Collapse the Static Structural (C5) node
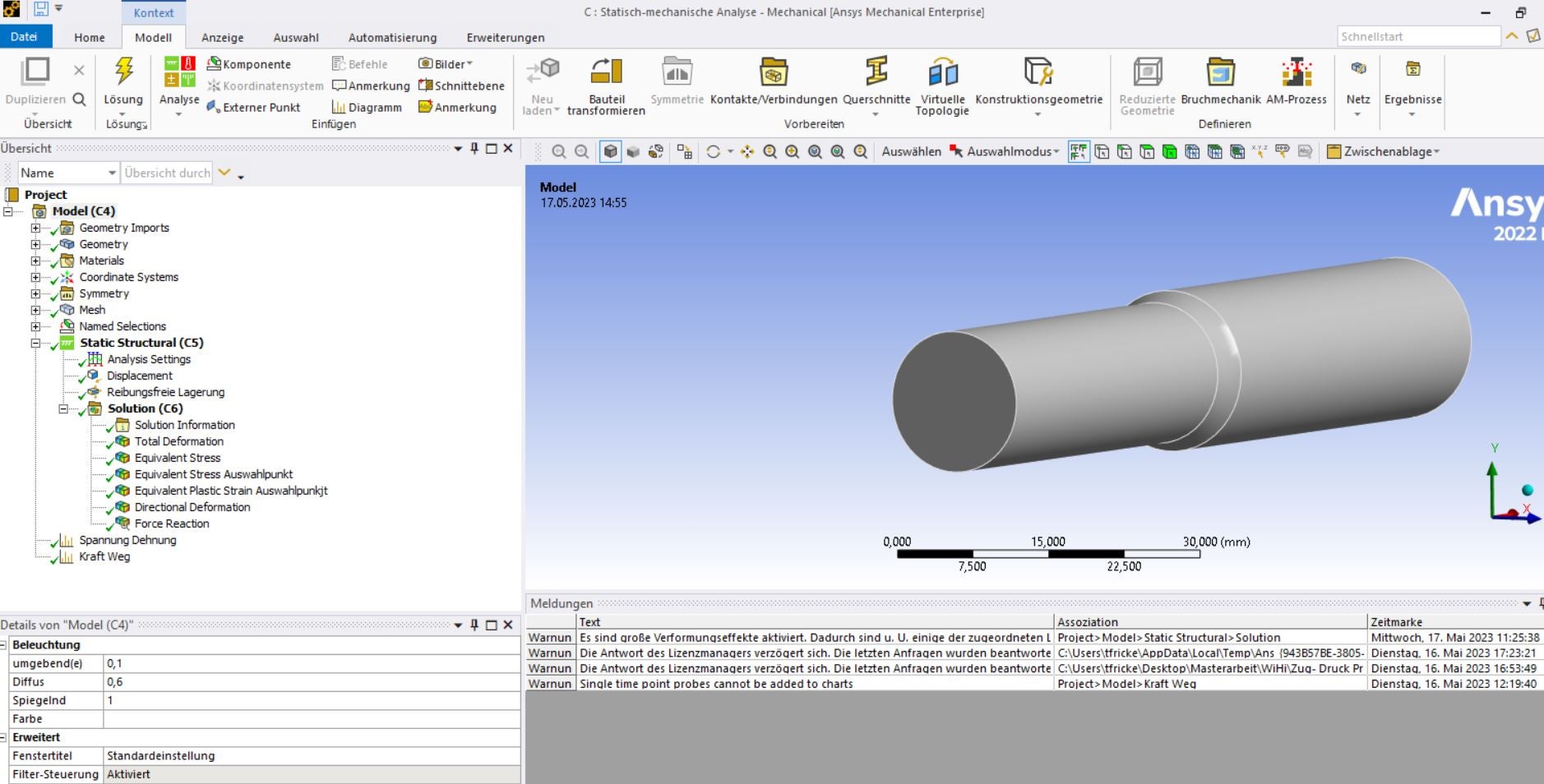1544x784 pixels. [35, 343]
